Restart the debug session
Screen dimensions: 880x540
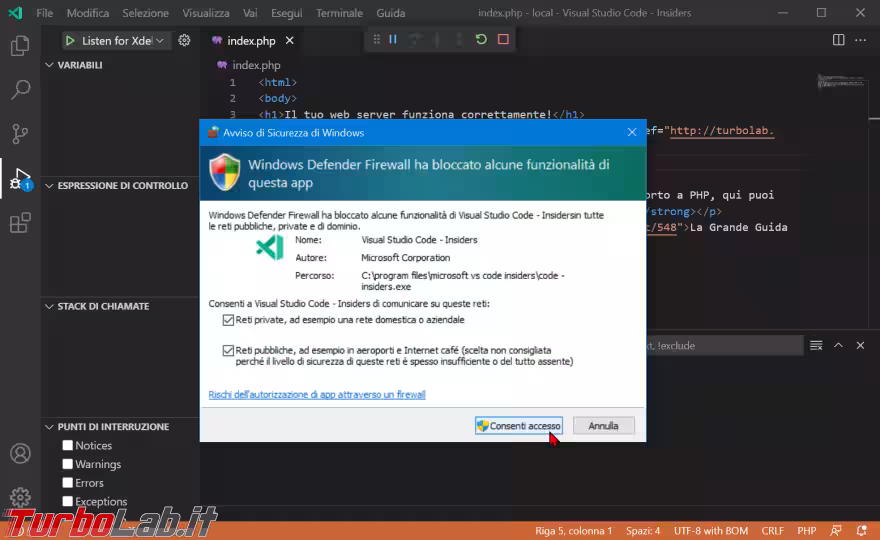point(481,39)
